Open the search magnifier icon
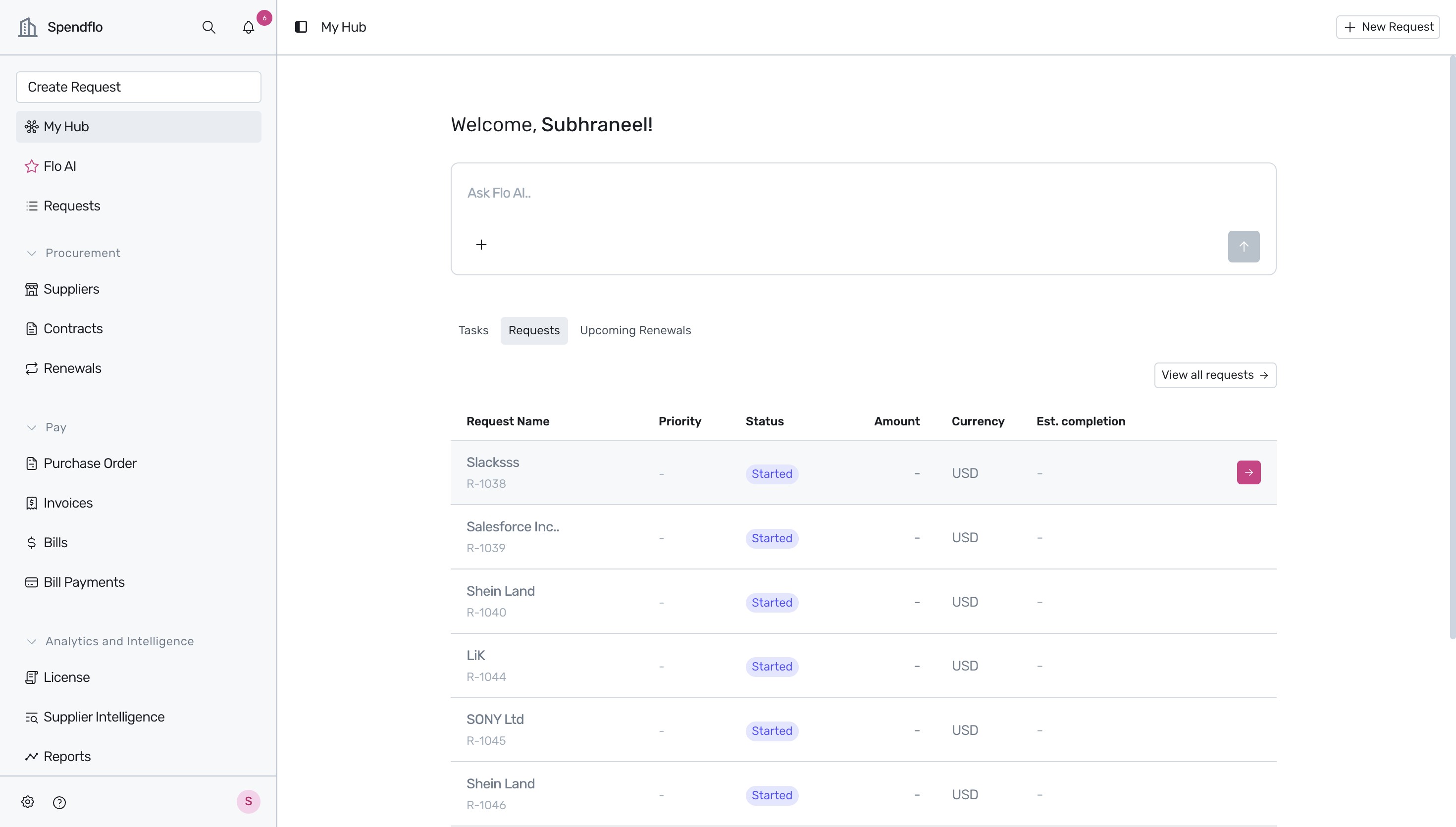The image size is (1456, 827). 208,27
